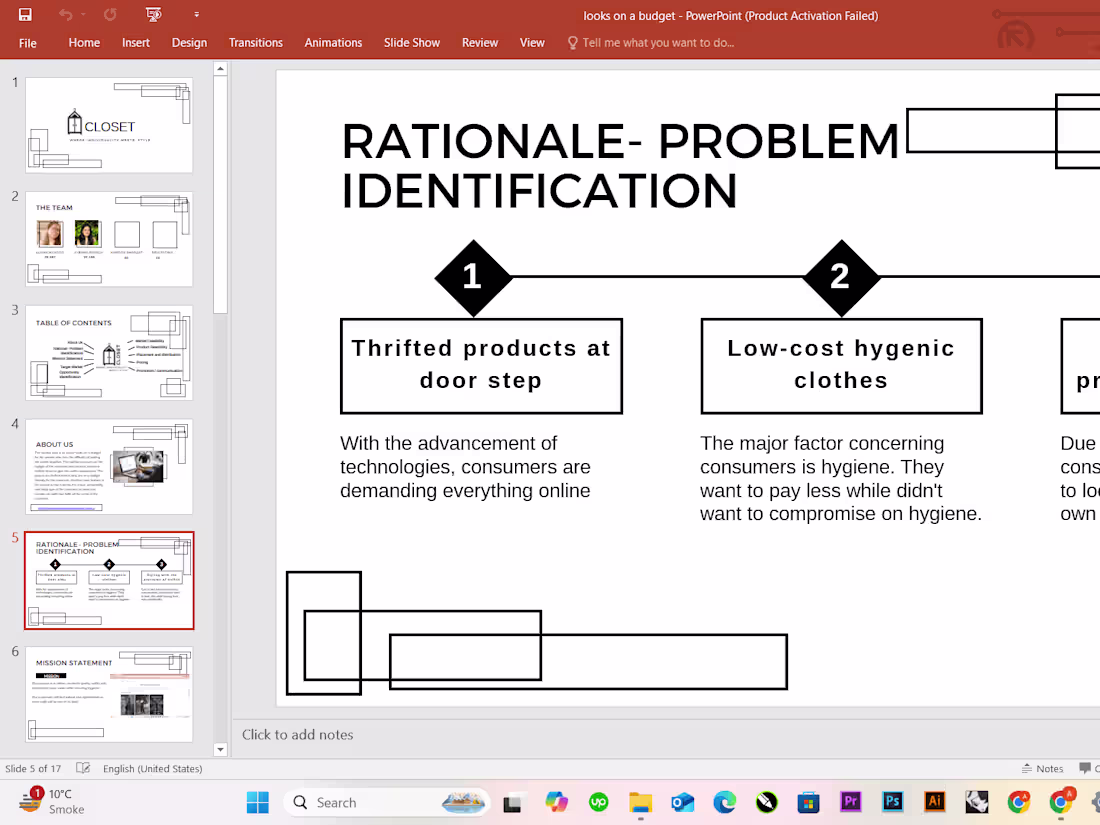Open spell check from the status bar
Viewport: 1100px width, 825px height.
[83, 768]
